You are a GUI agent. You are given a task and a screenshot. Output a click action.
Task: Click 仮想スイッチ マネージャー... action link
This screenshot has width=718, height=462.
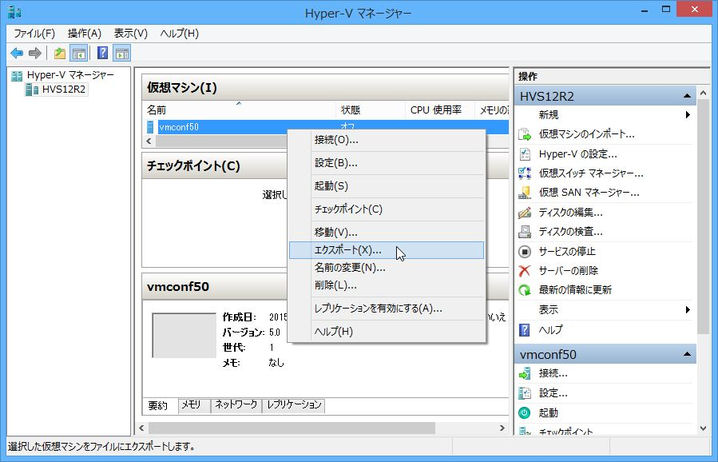[x=591, y=174]
